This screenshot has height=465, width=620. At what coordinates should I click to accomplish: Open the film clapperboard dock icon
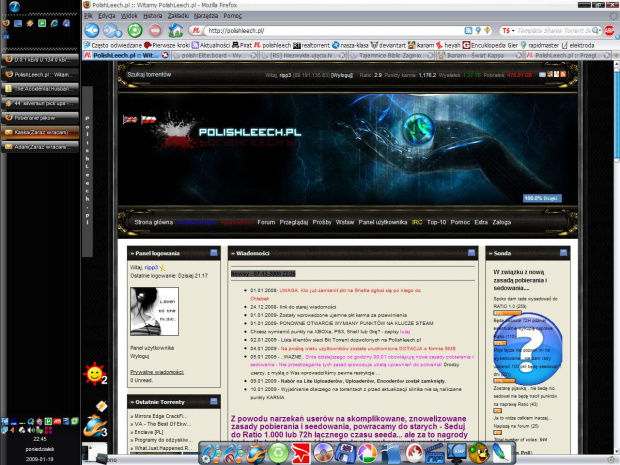[x=435, y=453]
